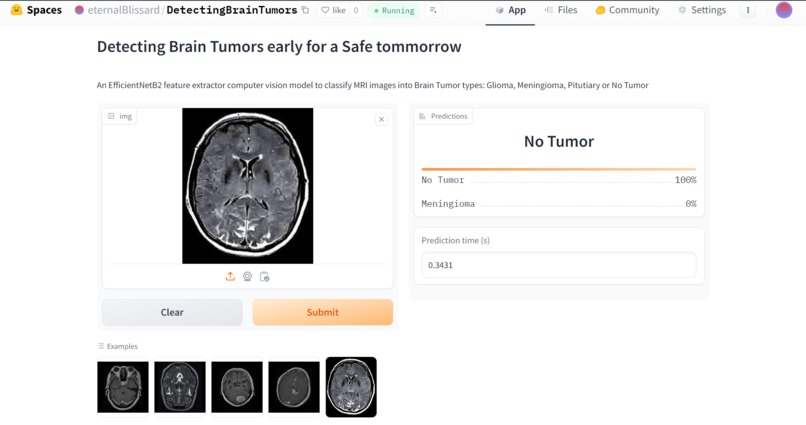Click the large No Tumor result heading

pos(559,141)
